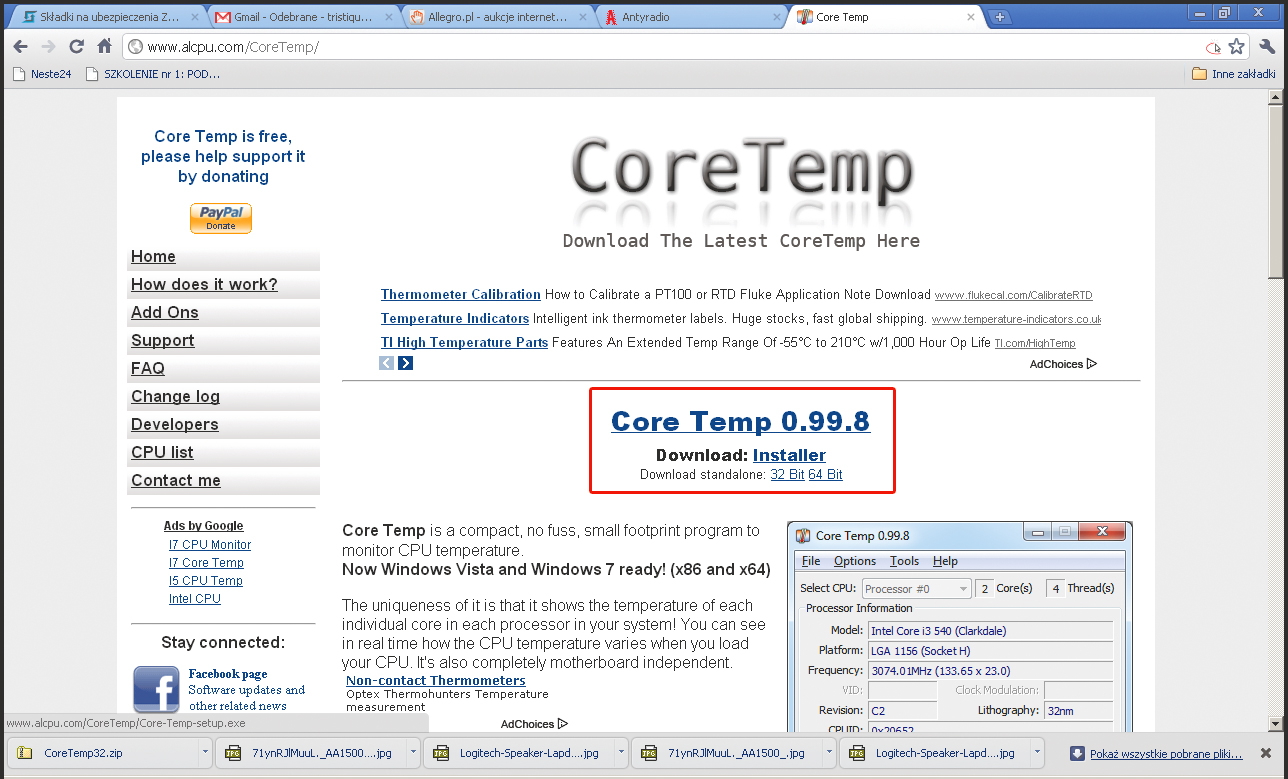Bookmark this page with the star icon
1288x779 pixels.
click(1237, 47)
